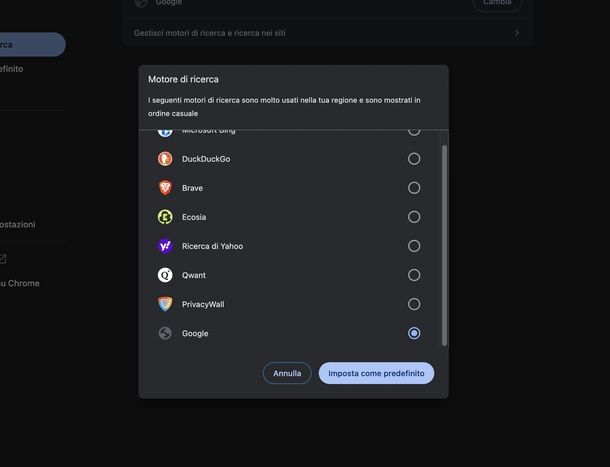Click the DuckDuckGo logo icon
The image size is (610, 467).
tap(165, 159)
